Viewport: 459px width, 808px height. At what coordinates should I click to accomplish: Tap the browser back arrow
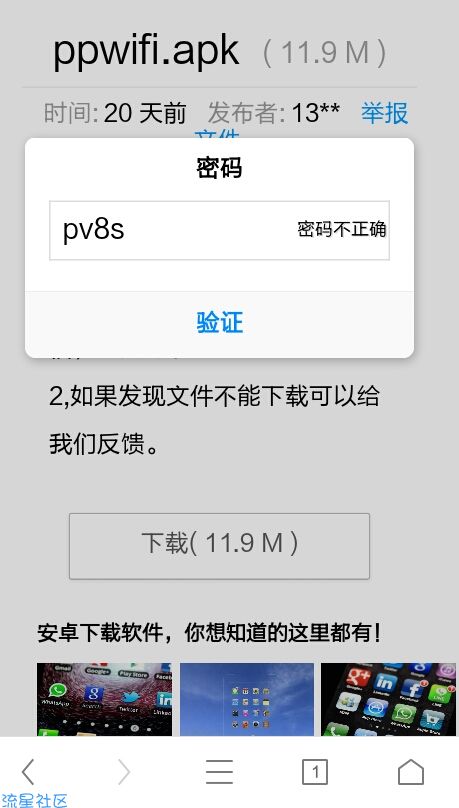tap(28, 772)
